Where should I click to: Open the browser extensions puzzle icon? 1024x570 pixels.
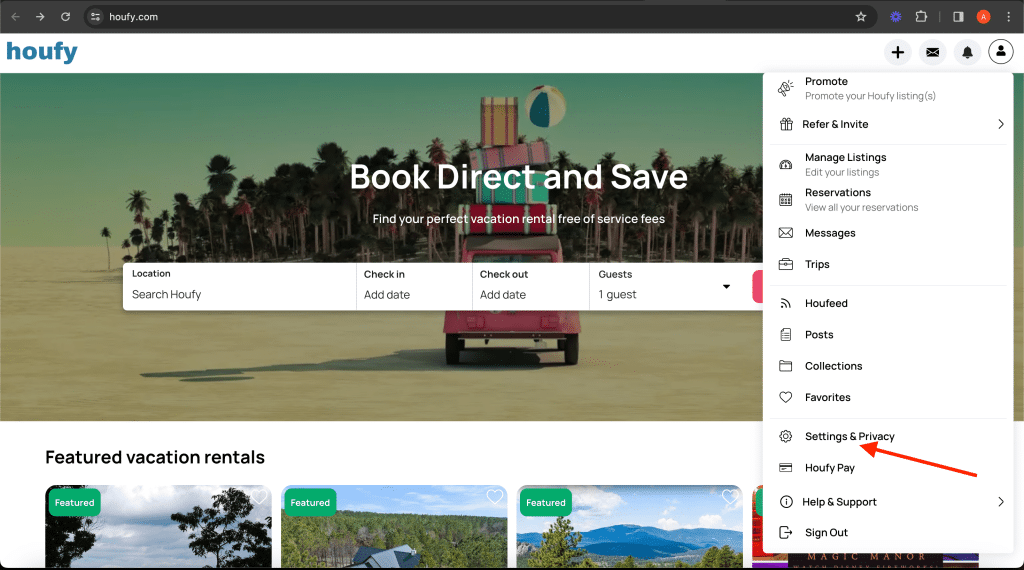pos(921,16)
